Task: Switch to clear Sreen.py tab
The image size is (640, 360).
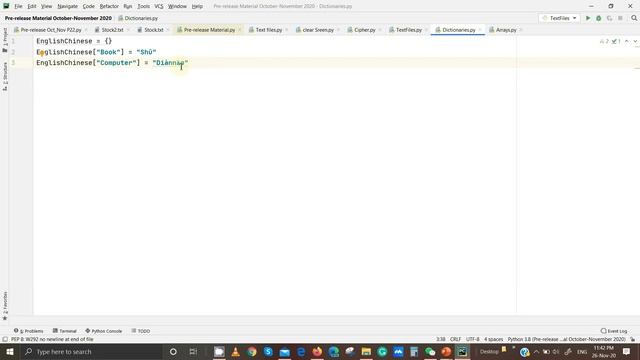Action: (318, 30)
